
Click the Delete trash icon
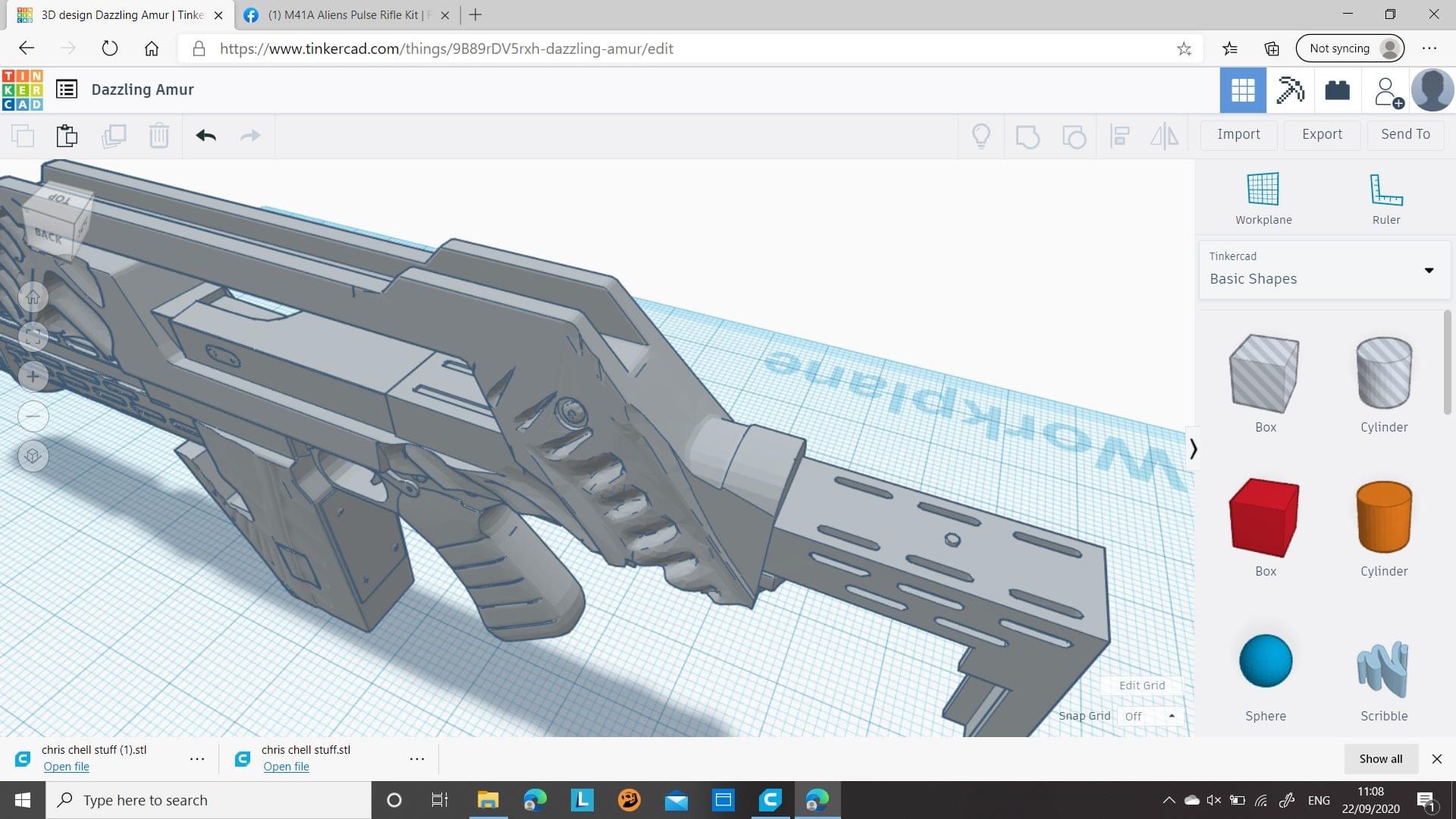click(x=158, y=136)
